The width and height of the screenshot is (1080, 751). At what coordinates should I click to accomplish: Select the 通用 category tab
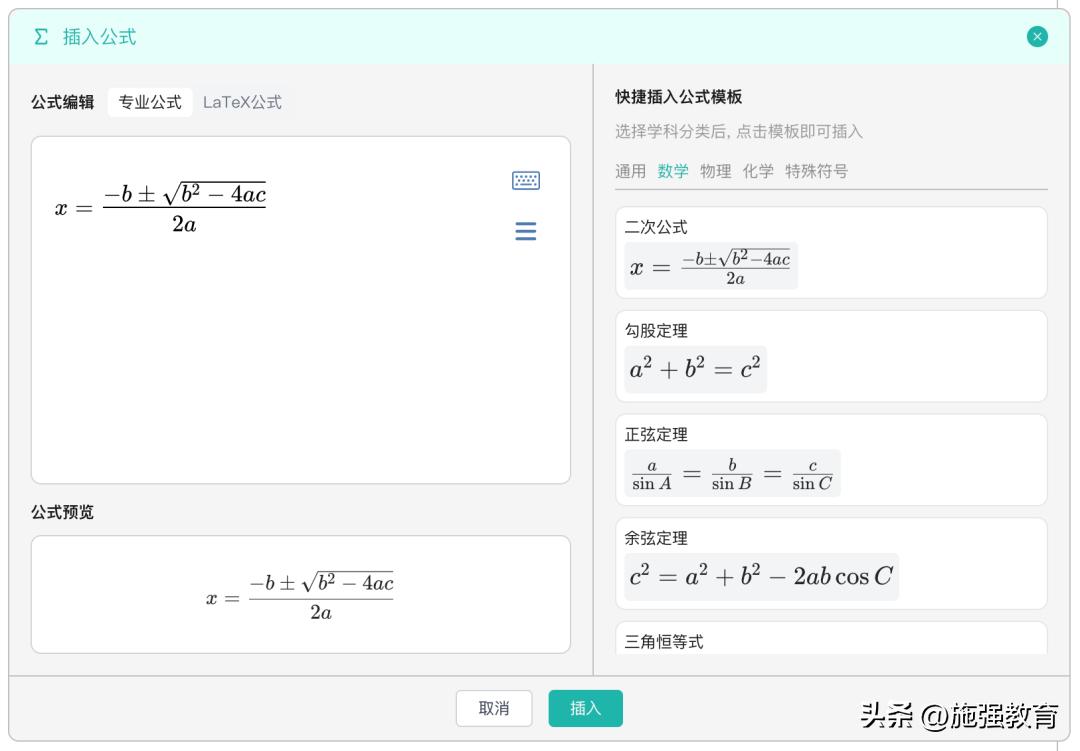[x=630, y=171]
